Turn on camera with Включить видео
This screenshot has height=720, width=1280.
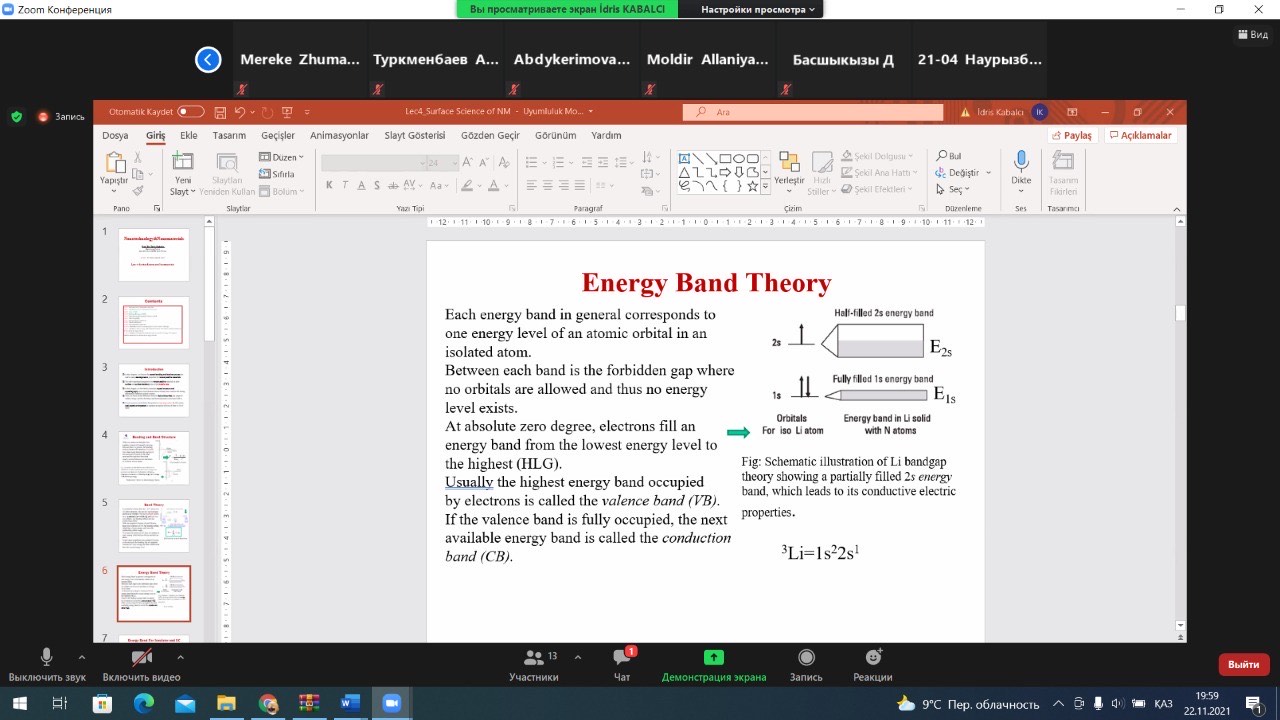click(142, 657)
